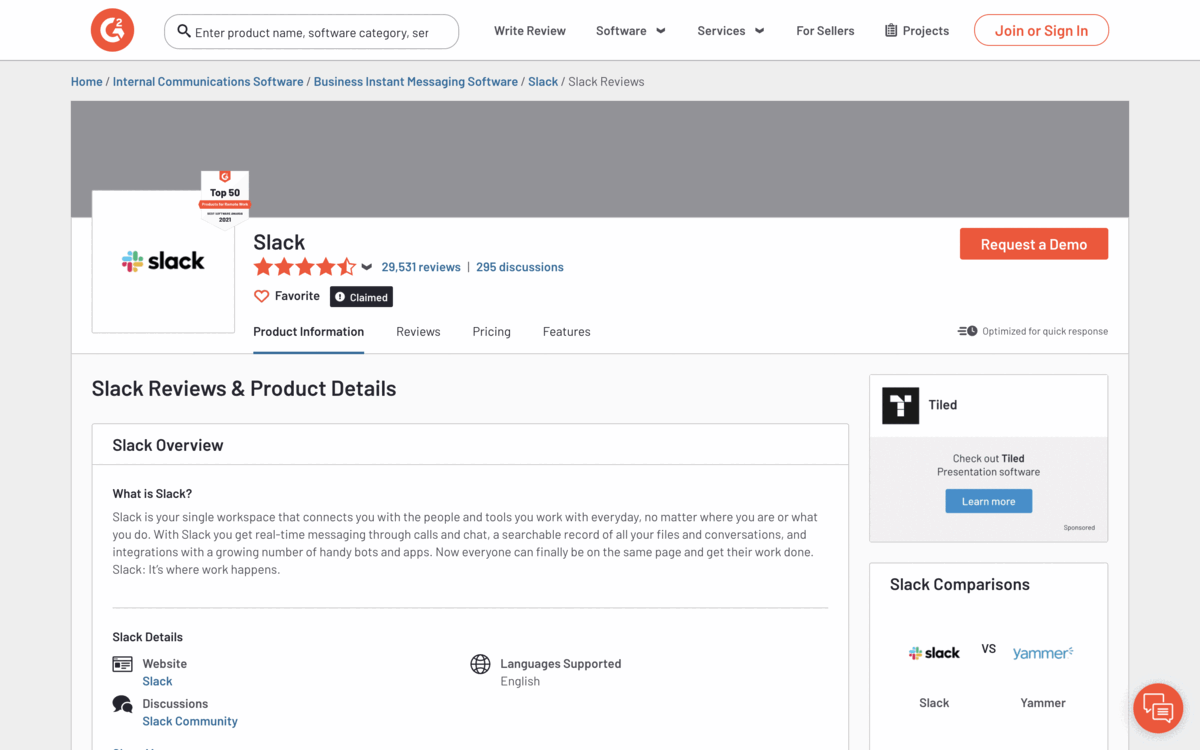Expand the Services dropdown menu

[x=731, y=31]
